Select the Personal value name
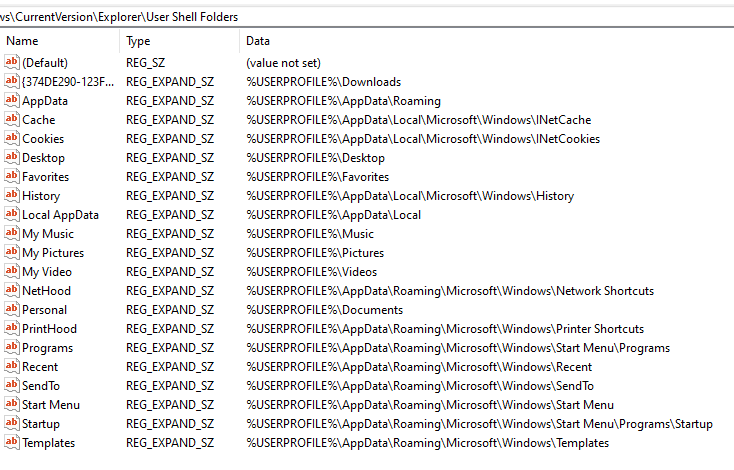This screenshot has width=734, height=470. [x=44, y=310]
